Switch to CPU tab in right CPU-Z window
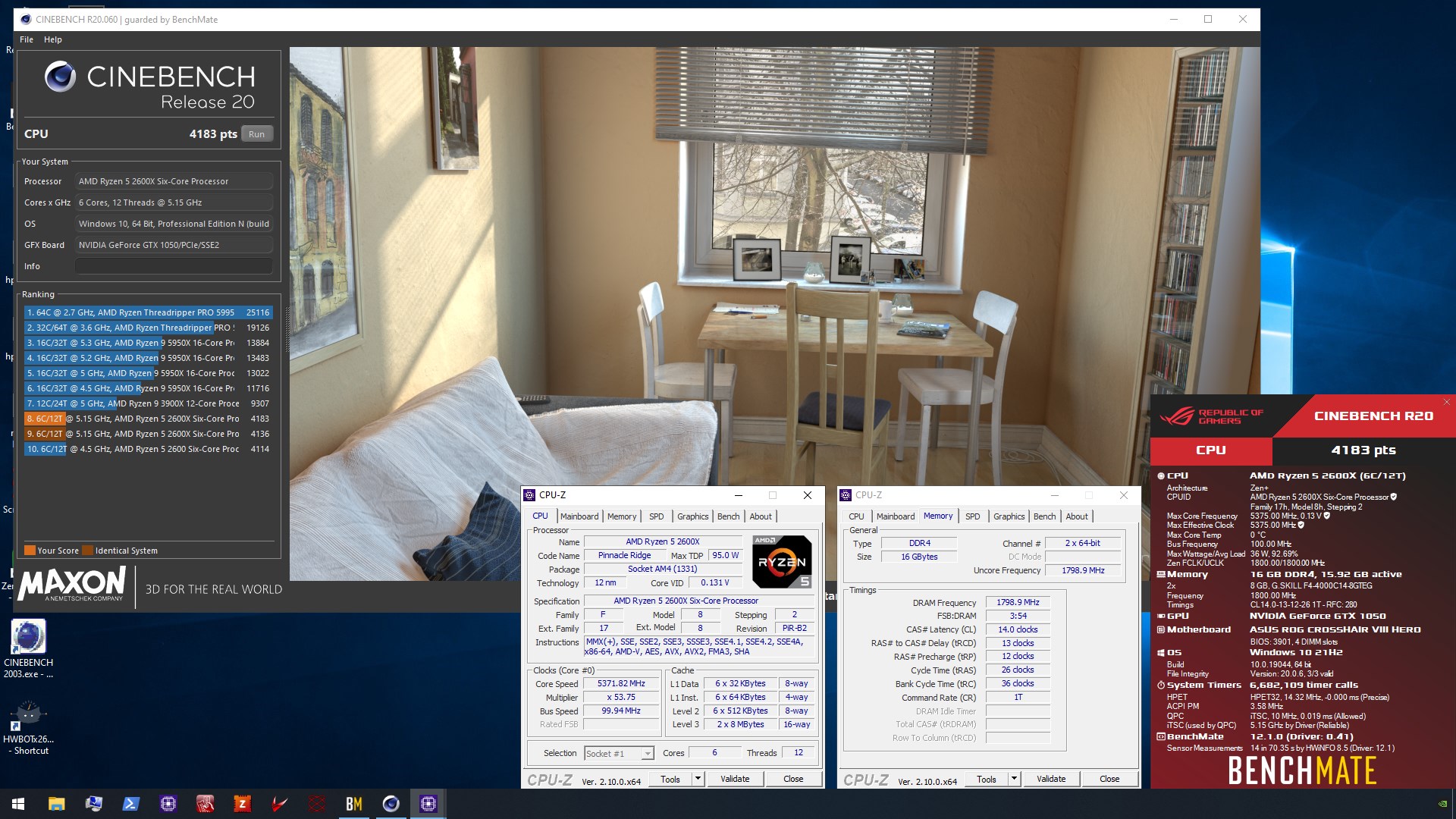The width and height of the screenshot is (1456, 819). point(856,516)
